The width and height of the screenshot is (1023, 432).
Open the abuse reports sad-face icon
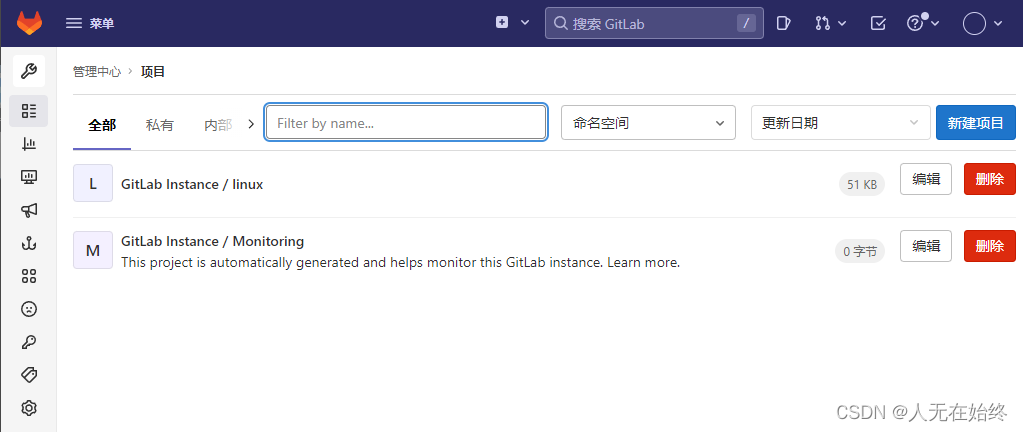29,309
